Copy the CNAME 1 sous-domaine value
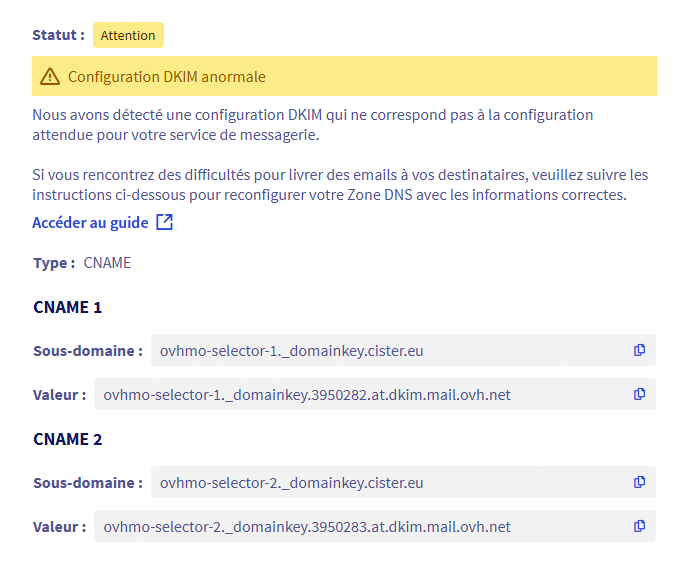This screenshot has width=693, height=569. 639,350
